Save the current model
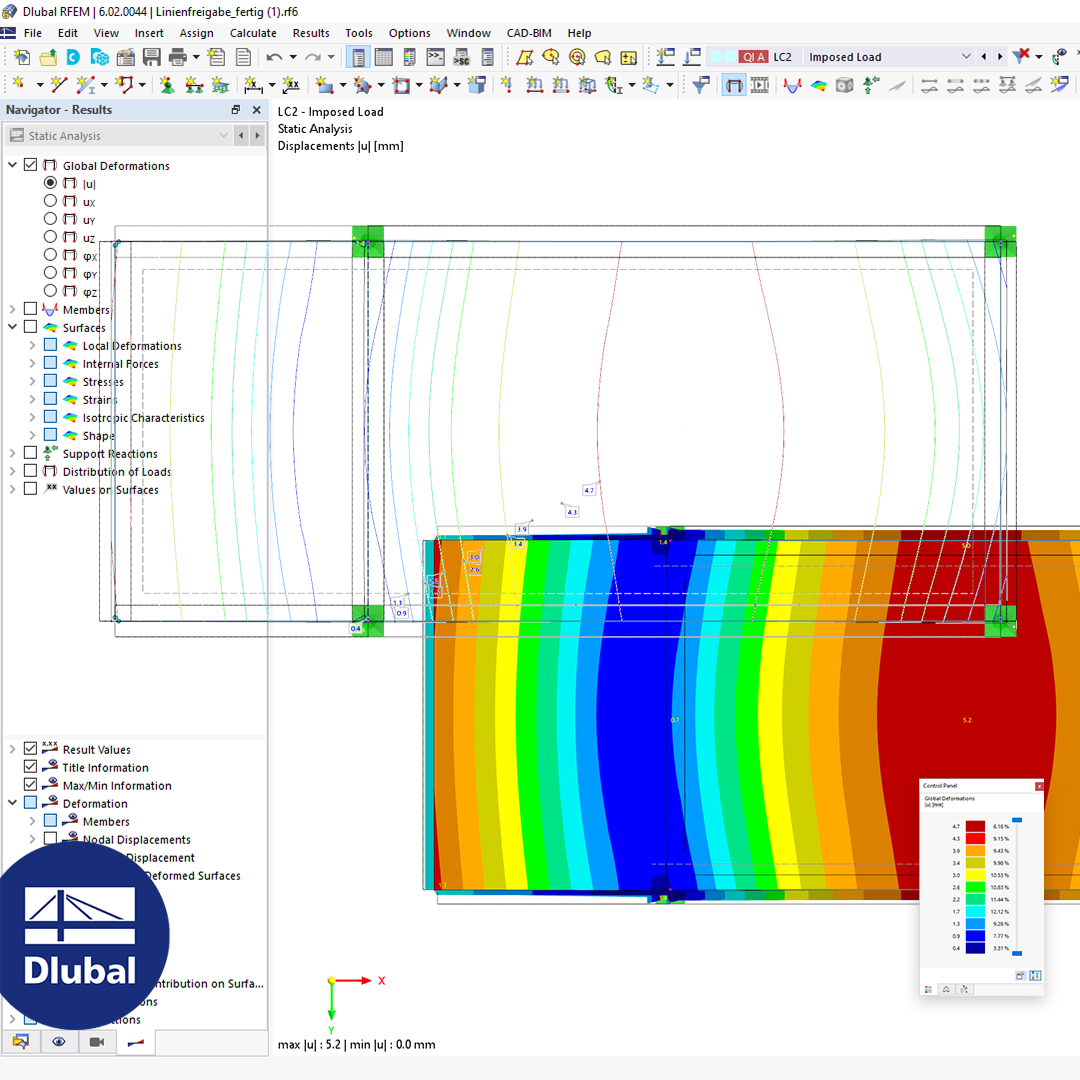The image size is (1080, 1080). click(x=151, y=57)
